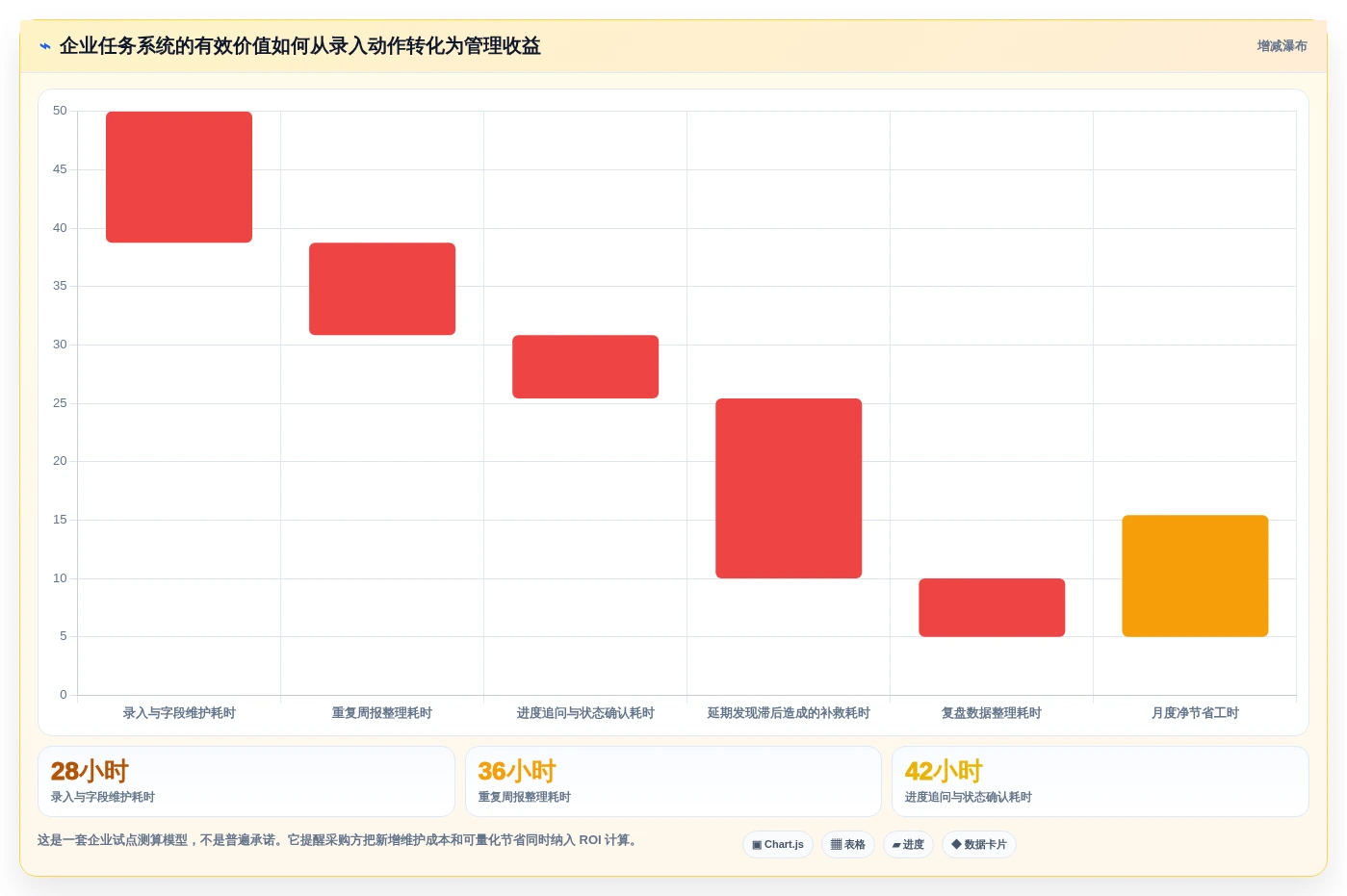The image size is (1347, 896).
Task: Select the 进度 tag chip
Action: [908, 845]
